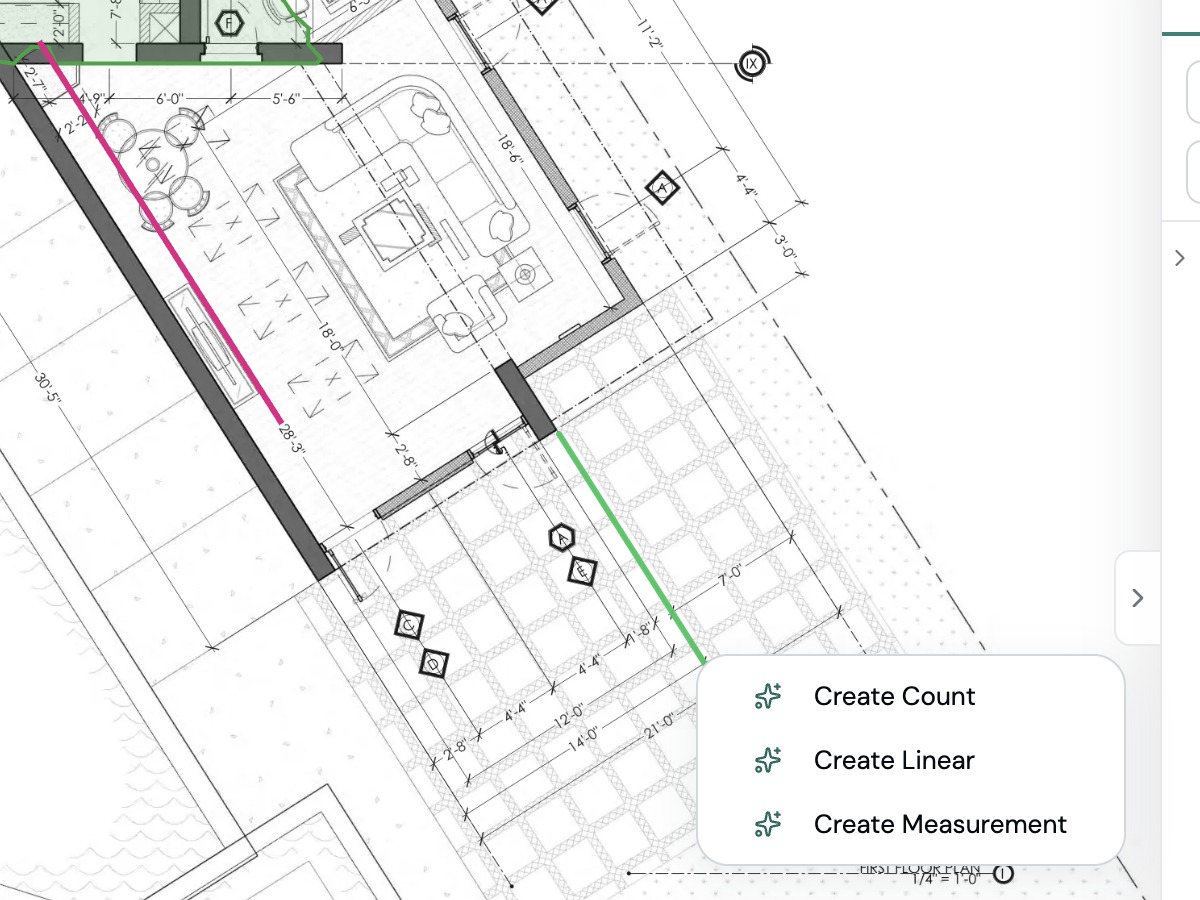Image resolution: width=1200 pixels, height=900 pixels.
Task: Click the circular grid marker near the top right
Action: (752, 65)
